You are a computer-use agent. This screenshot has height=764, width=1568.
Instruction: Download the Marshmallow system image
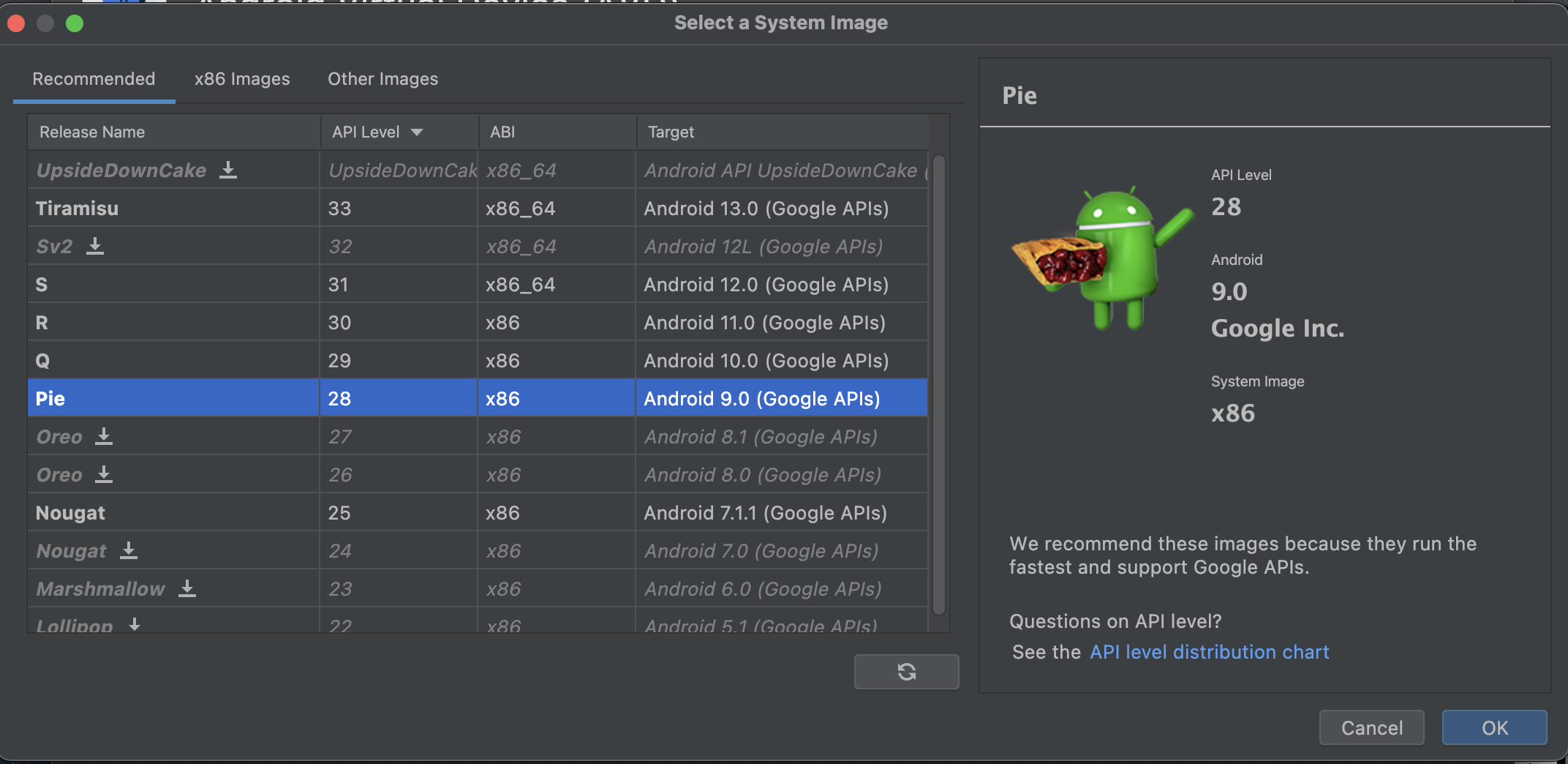click(187, 588)
